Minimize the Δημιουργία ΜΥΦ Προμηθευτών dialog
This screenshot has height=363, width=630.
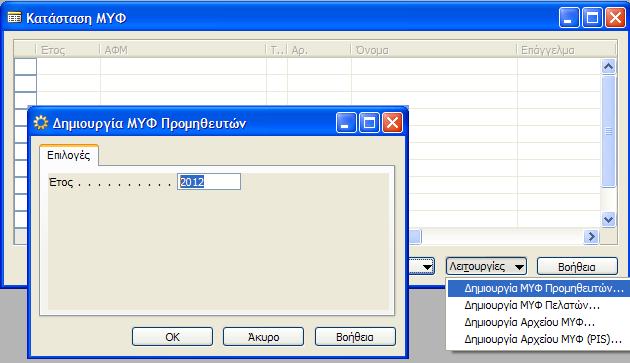point(346,122)
